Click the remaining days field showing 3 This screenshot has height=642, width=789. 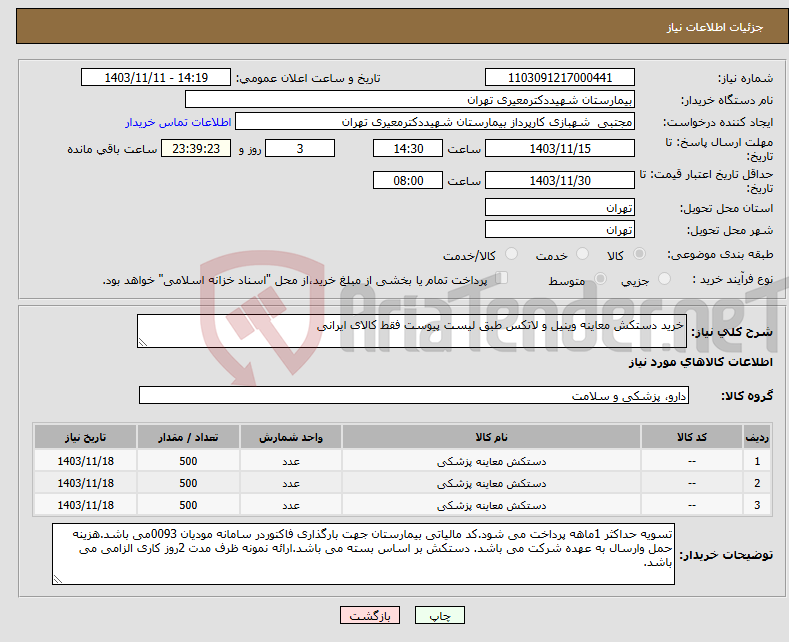(300, 148)
